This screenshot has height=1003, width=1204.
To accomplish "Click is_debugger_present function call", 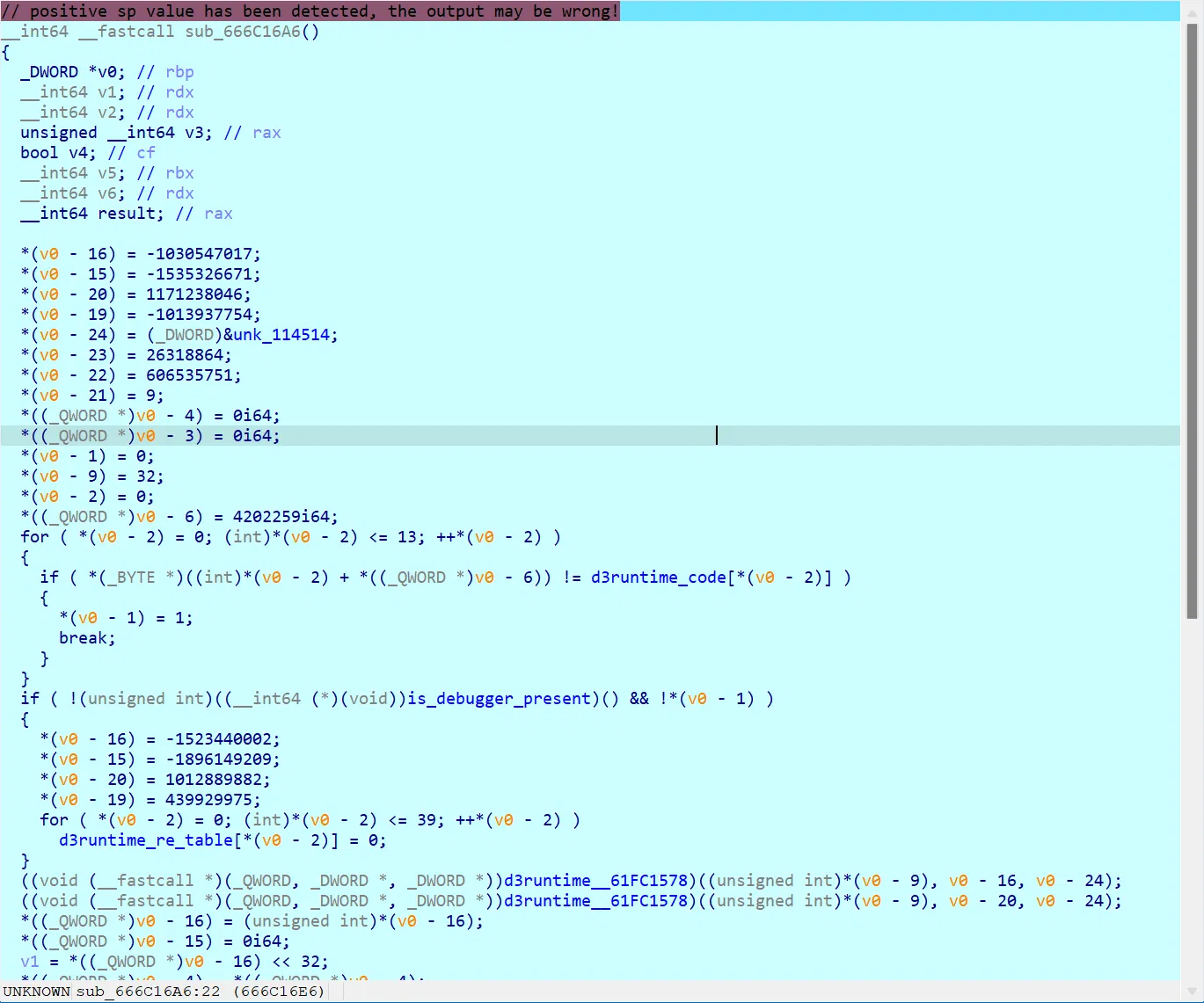I will (x=499, y=699).
